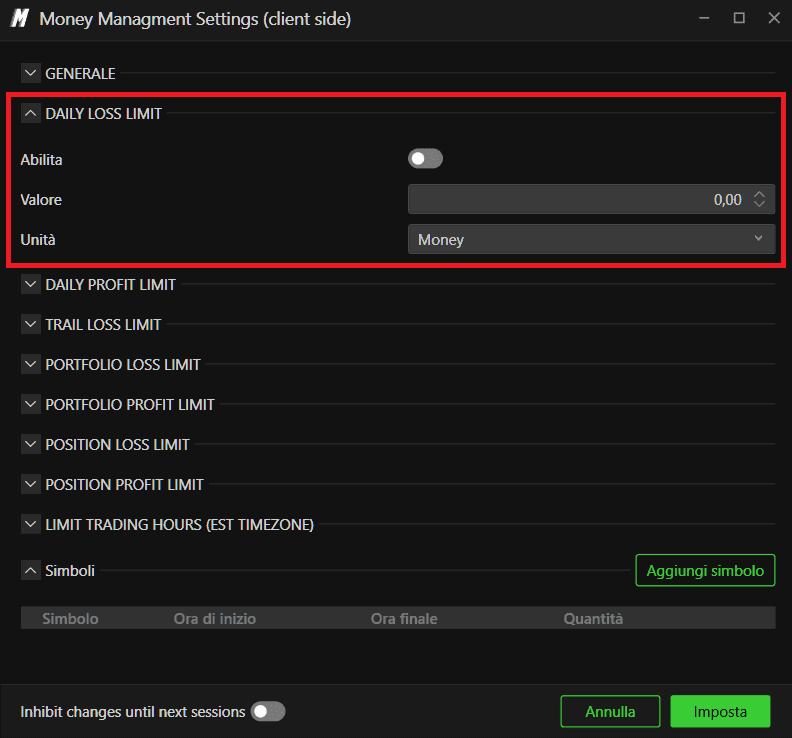The image size is (792, 738).
Task: Click the Aggiungi simbolo button
Action: point(705,570)
